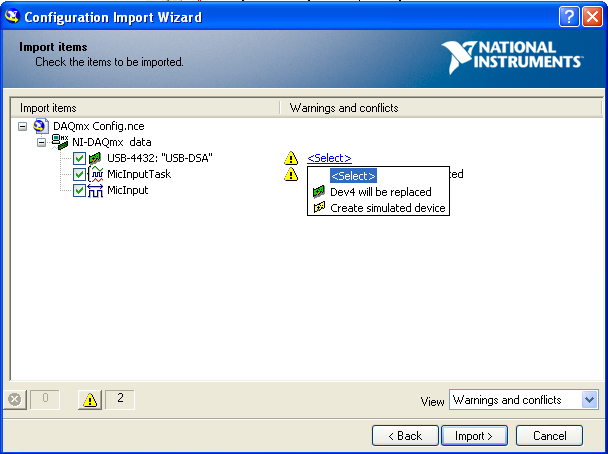Select the 'DAQmx Config.nce' tree label

coord(98,126)
